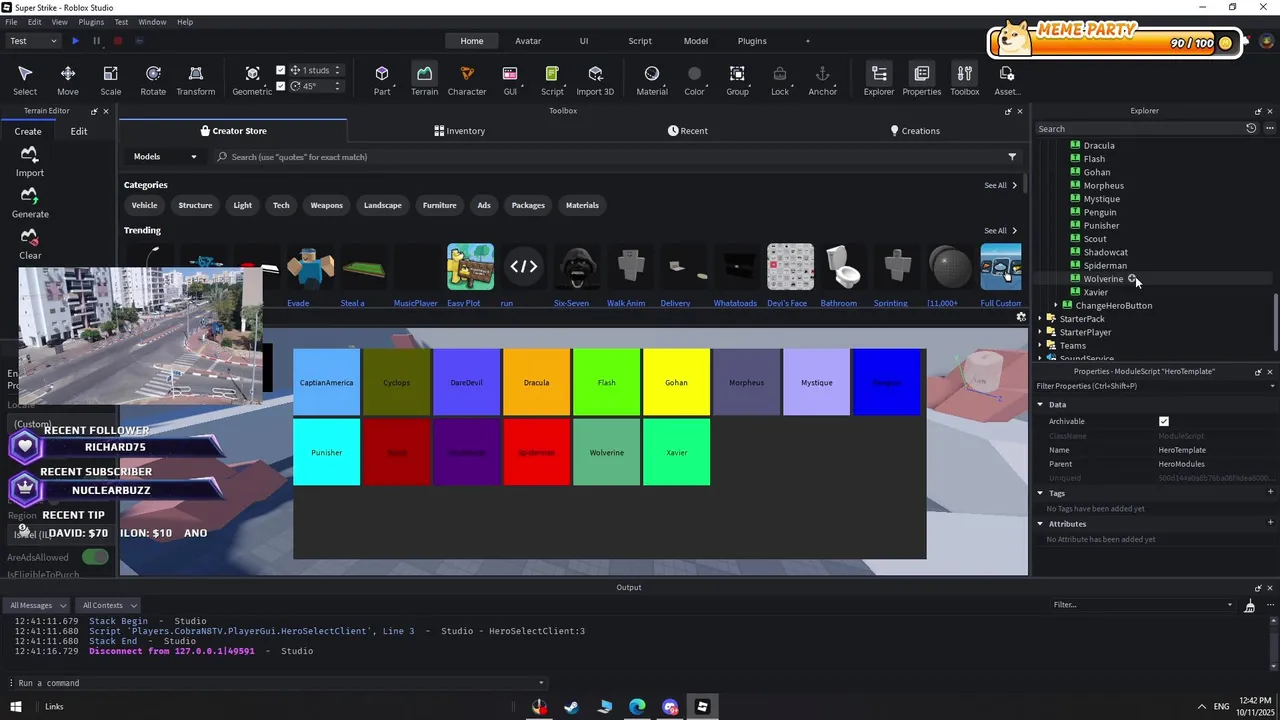Viewport: 1280px width, 720px height.
Task: Start the play test button
Action: [x=75, y=41]
